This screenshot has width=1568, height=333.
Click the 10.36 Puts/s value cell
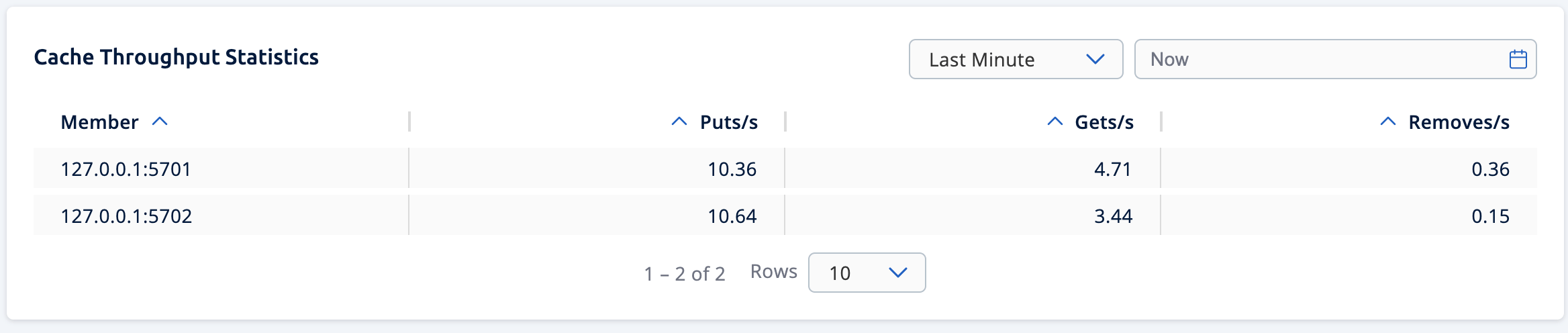(x=732, y=169)
